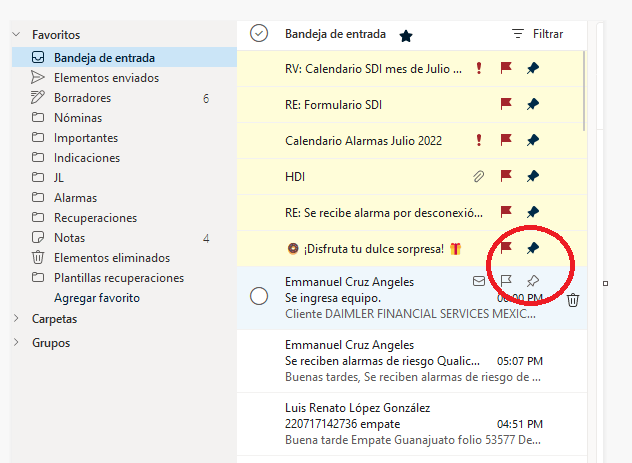
Task: Mark Se ingresa equipo message as unread
Action: (x=479, y=281)
